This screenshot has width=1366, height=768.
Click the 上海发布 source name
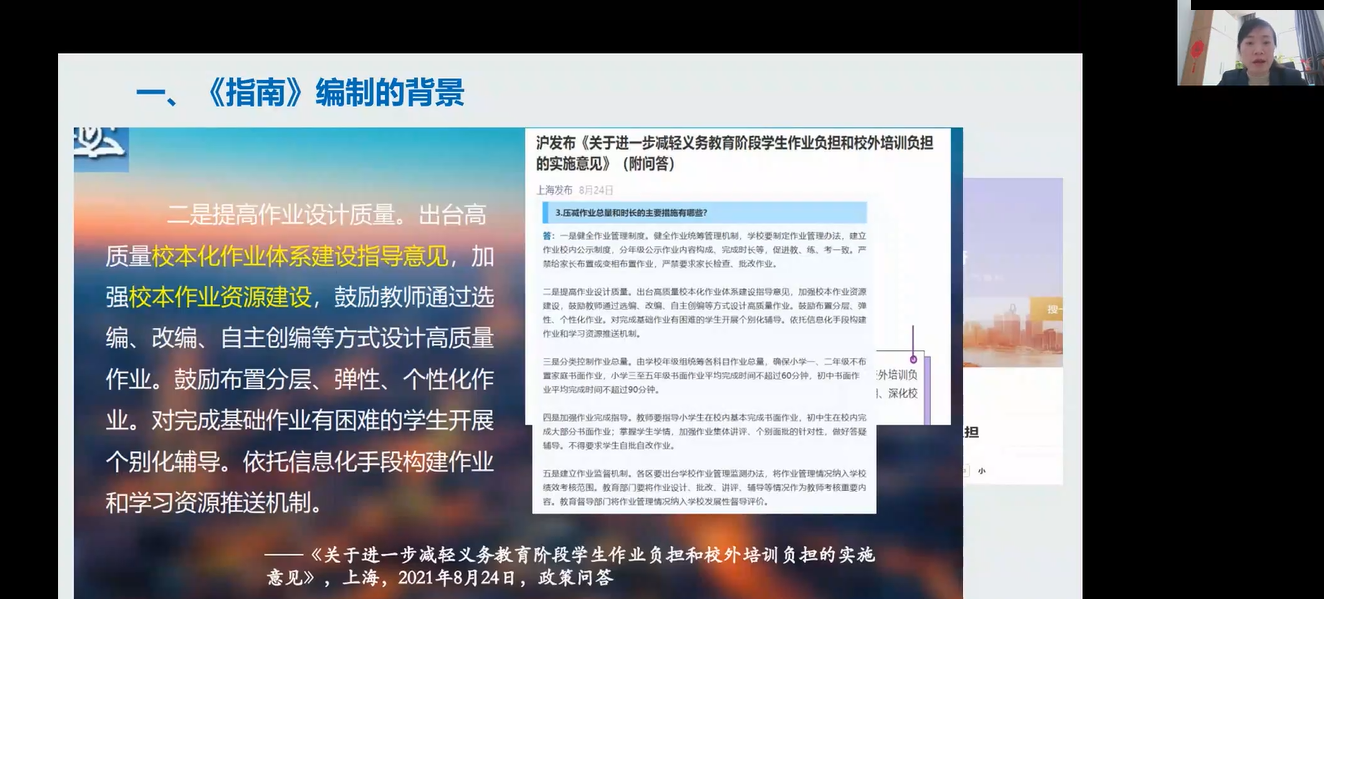click(x=554, y=189)
